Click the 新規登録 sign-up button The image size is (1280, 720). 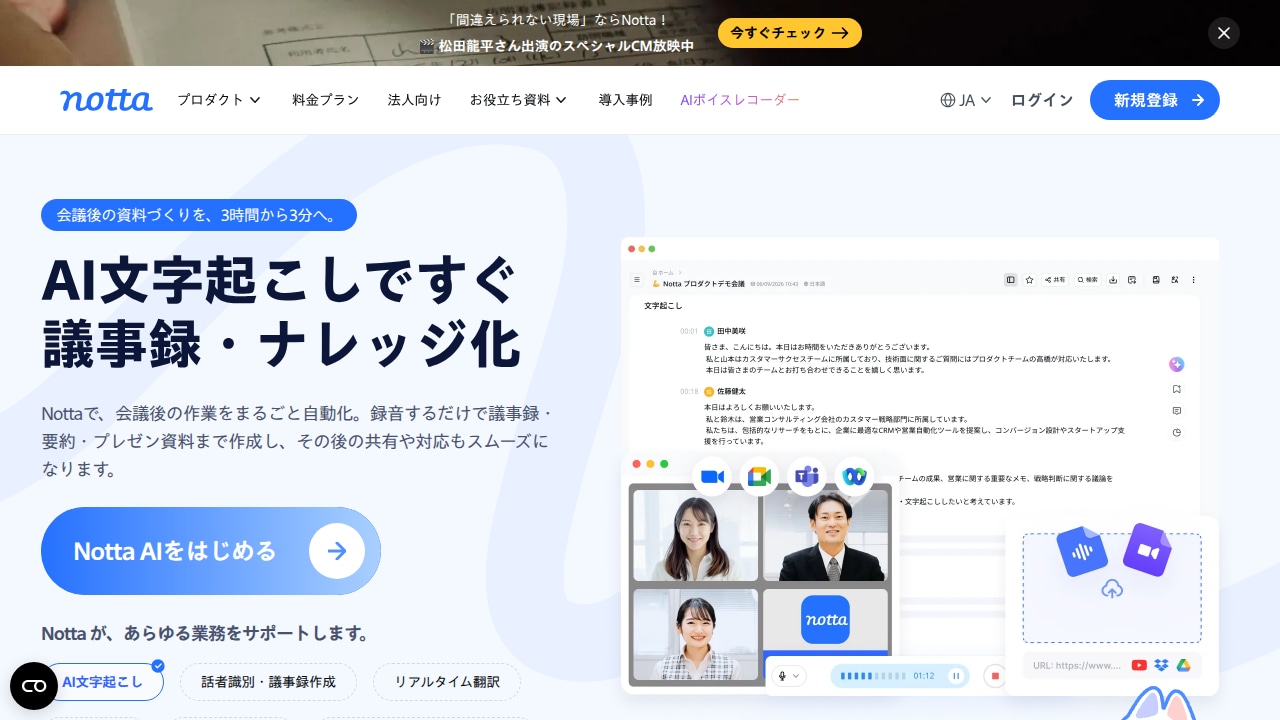tap(1155, 100)
